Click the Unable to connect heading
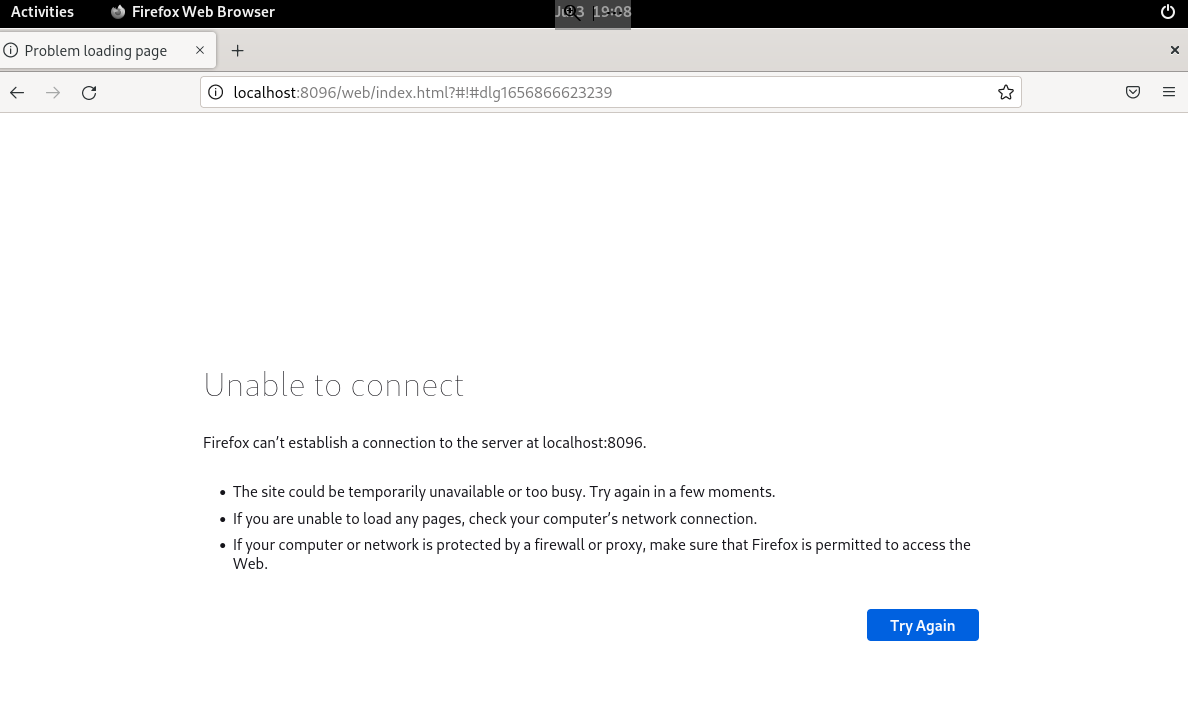 click(x=333, y=385)
